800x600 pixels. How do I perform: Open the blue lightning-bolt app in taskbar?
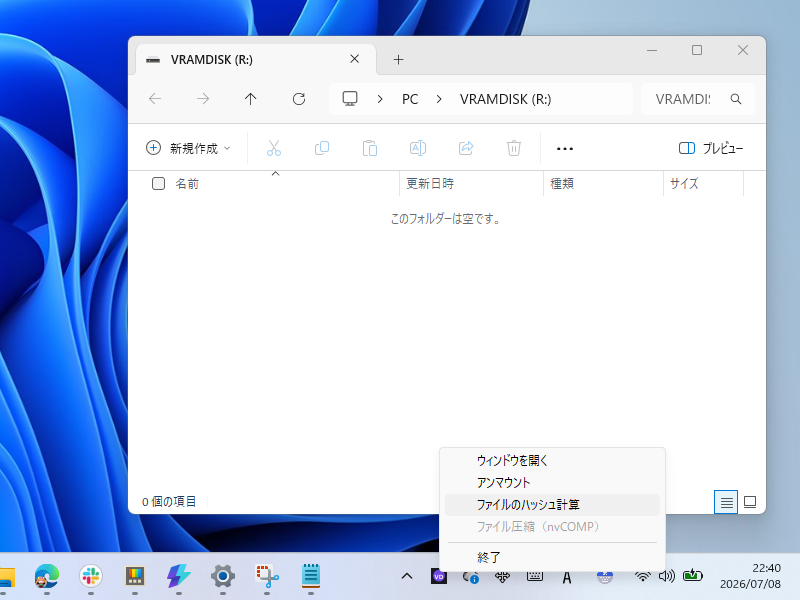pos(179,577)
